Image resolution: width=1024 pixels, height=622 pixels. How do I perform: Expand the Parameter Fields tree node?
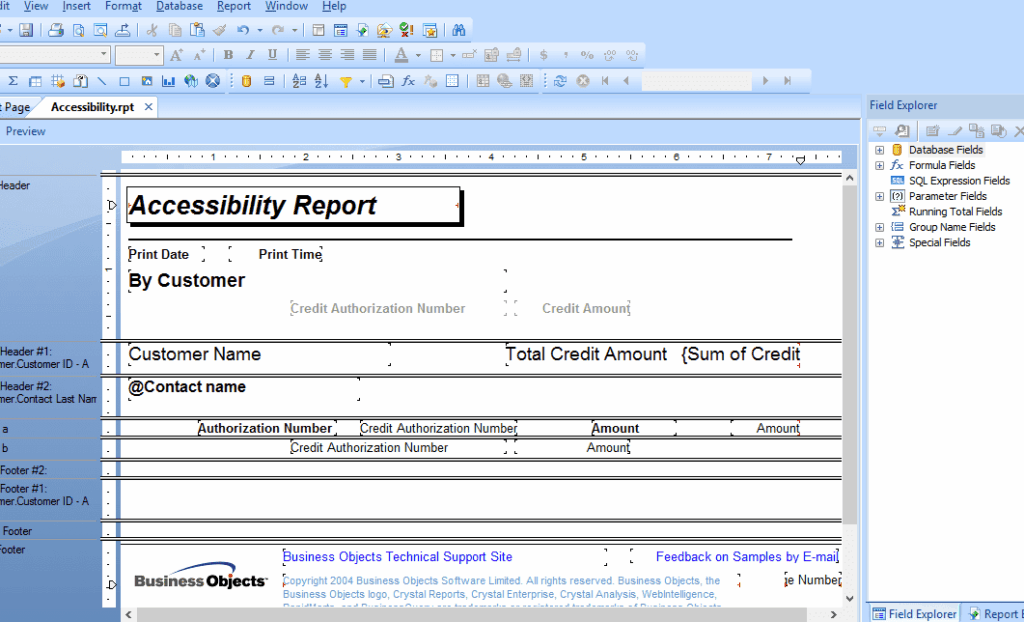(880, 196)
